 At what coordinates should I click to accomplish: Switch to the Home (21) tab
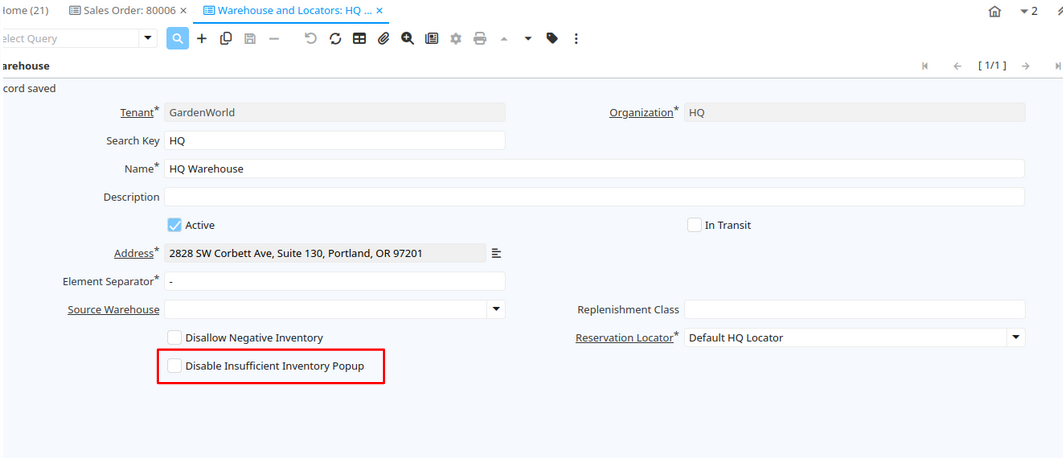pos(25,11)
